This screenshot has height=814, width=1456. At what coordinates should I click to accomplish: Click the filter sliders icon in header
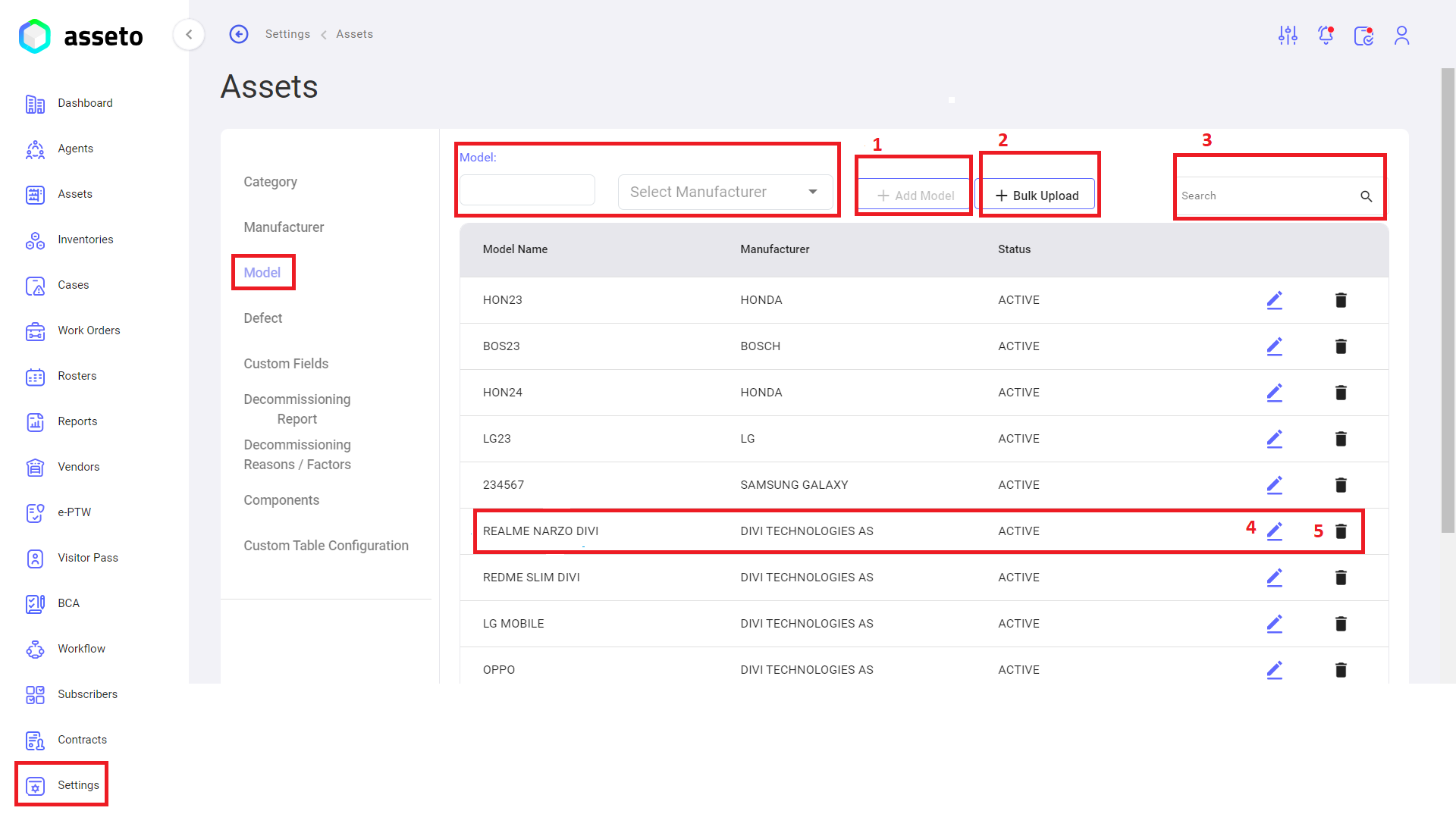pyautogui.click(x=1288, y=36)
